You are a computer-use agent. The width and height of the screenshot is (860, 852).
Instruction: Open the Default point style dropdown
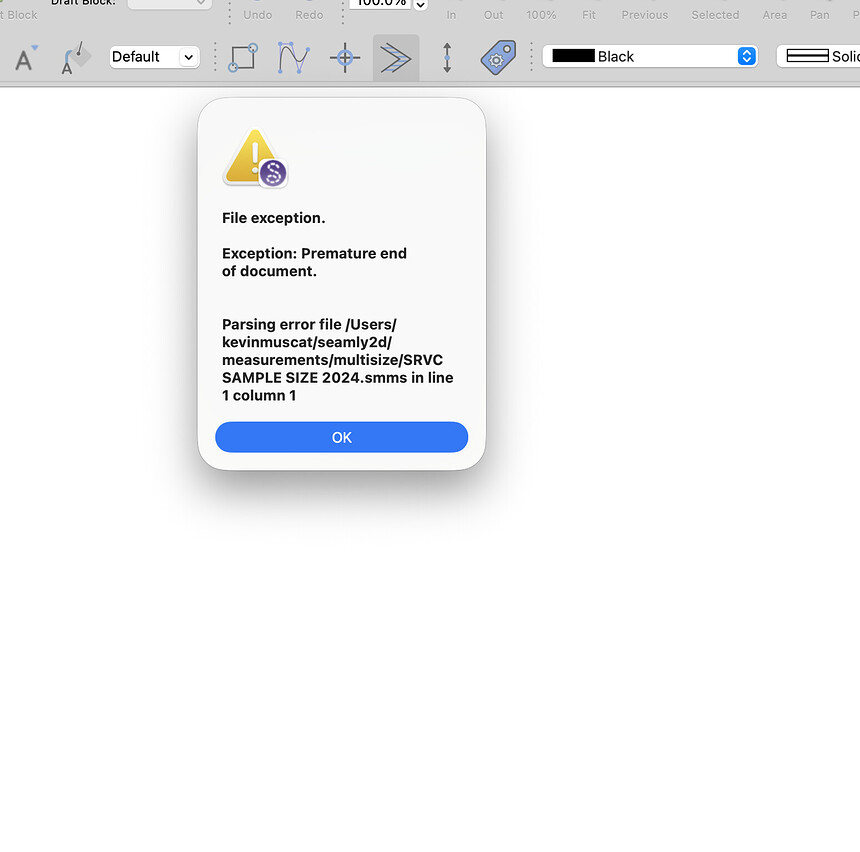(154, 57)
